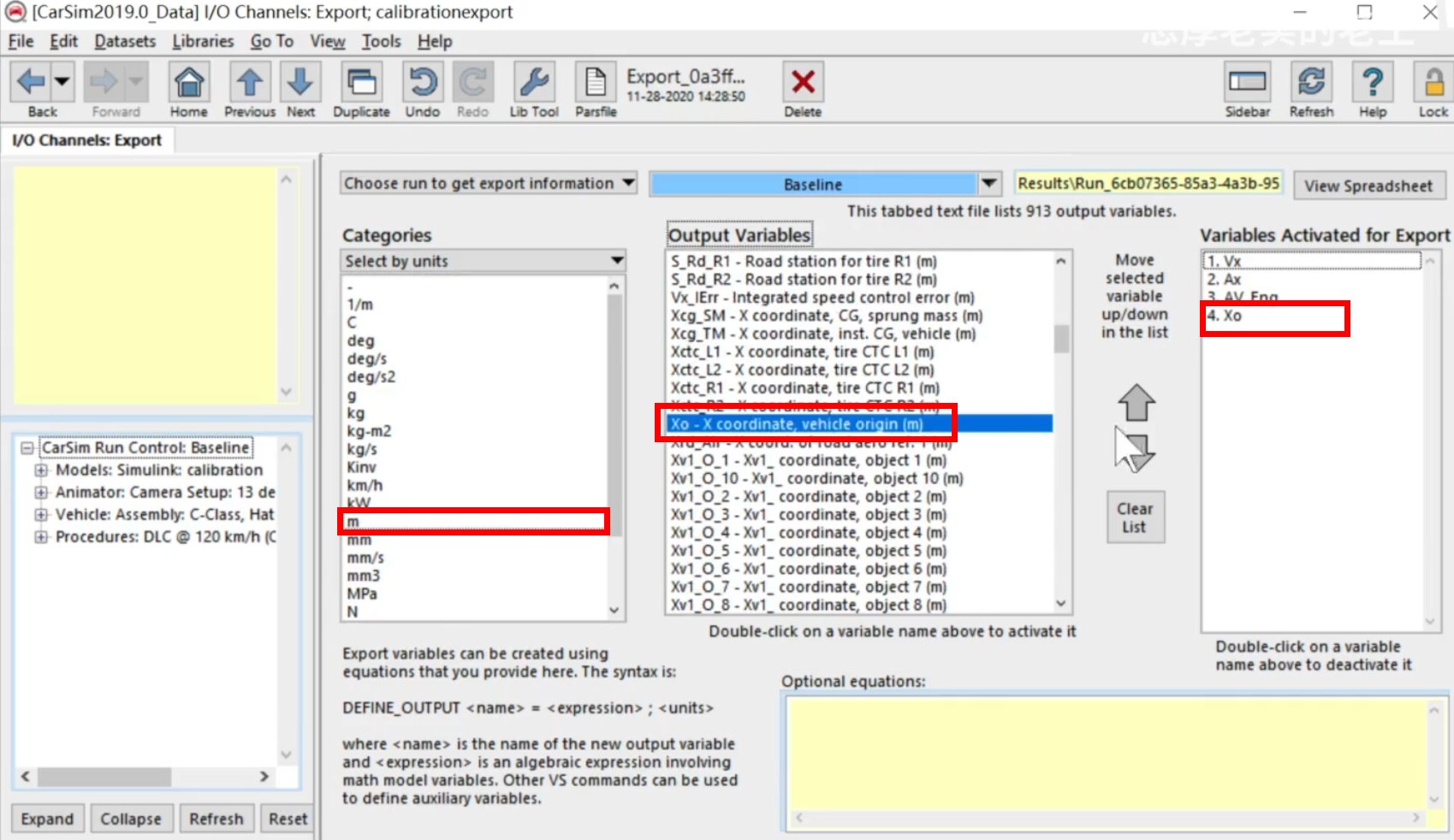Image resolution: width=1454 pixels, height=840 pixels.
Task: Click the Results\Run file path field
Action: coord(1148,183)
